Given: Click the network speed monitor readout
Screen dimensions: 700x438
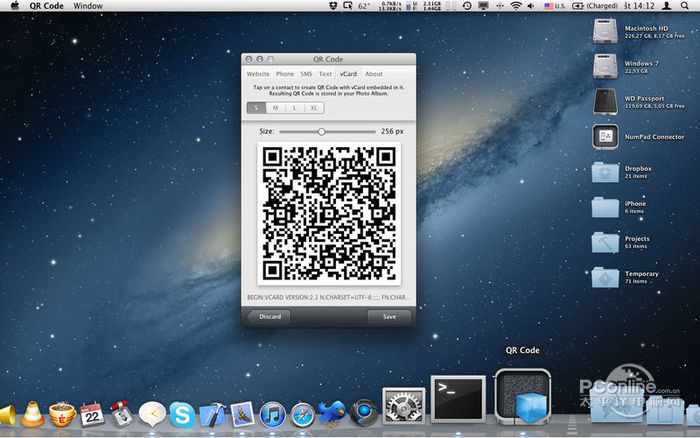Looking at the screenshot, I should click(x=389, y=6).
